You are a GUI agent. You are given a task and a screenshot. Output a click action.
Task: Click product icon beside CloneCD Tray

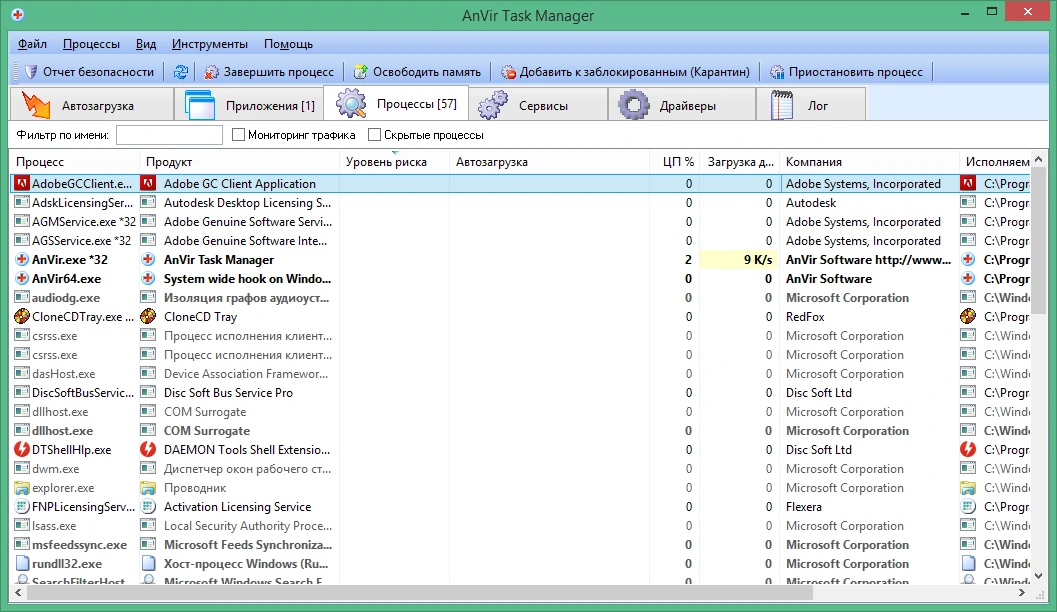[x=148, y=316]
